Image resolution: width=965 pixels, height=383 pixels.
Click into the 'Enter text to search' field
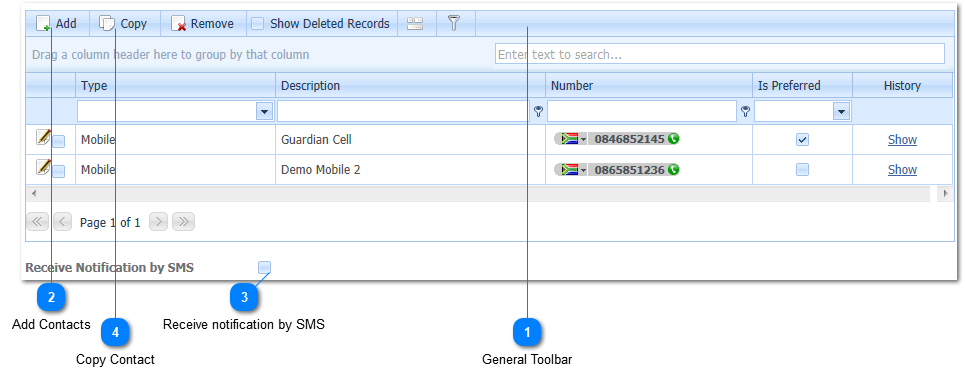pos(719,54)
